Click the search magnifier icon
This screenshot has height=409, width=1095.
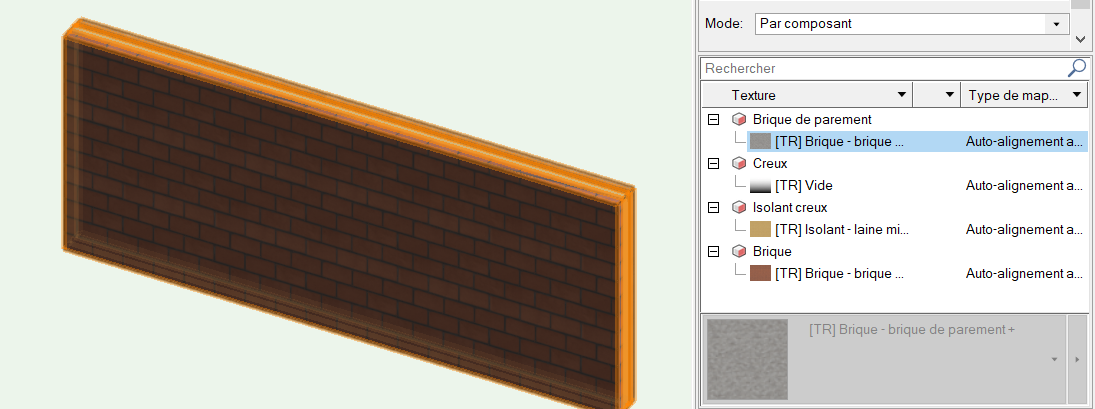1076,68
